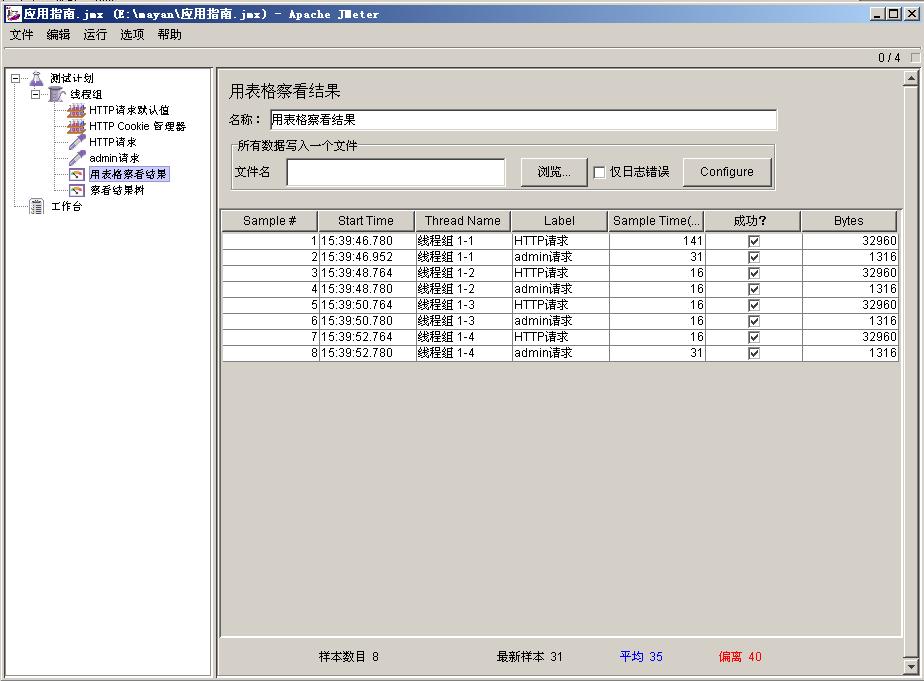
Task: Select HTTP请求默认值 tree item
Action: click(x=129, y=110)
